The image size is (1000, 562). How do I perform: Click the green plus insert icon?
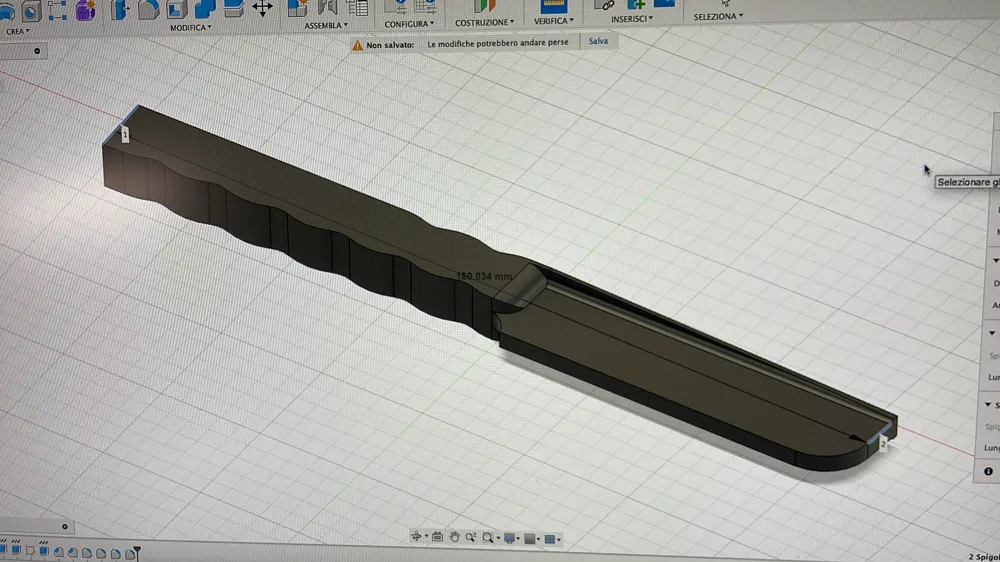[x=636, y=5]
